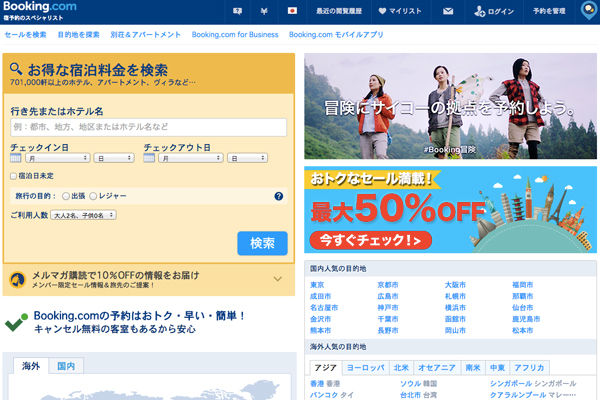Open the check-in month dropdown
The image size is (600, 400).
coord(58,158)
